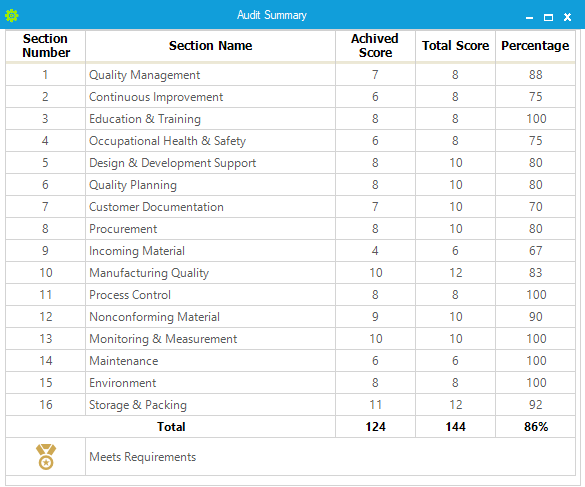Click percentage 83 for Manufacturing Quality

pyautogui.click(x=535, y=273)
